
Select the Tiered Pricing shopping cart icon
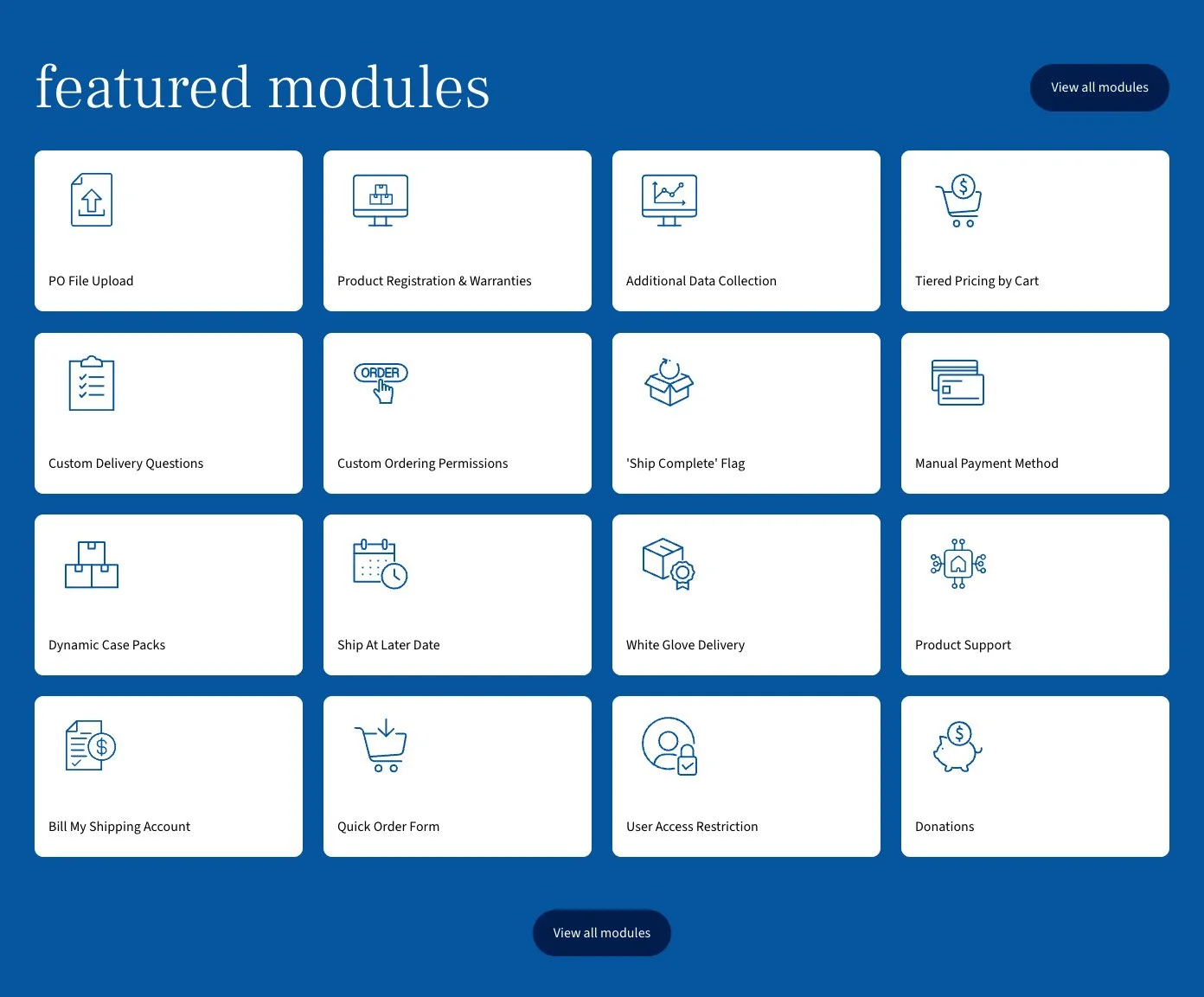coord(957,200)
